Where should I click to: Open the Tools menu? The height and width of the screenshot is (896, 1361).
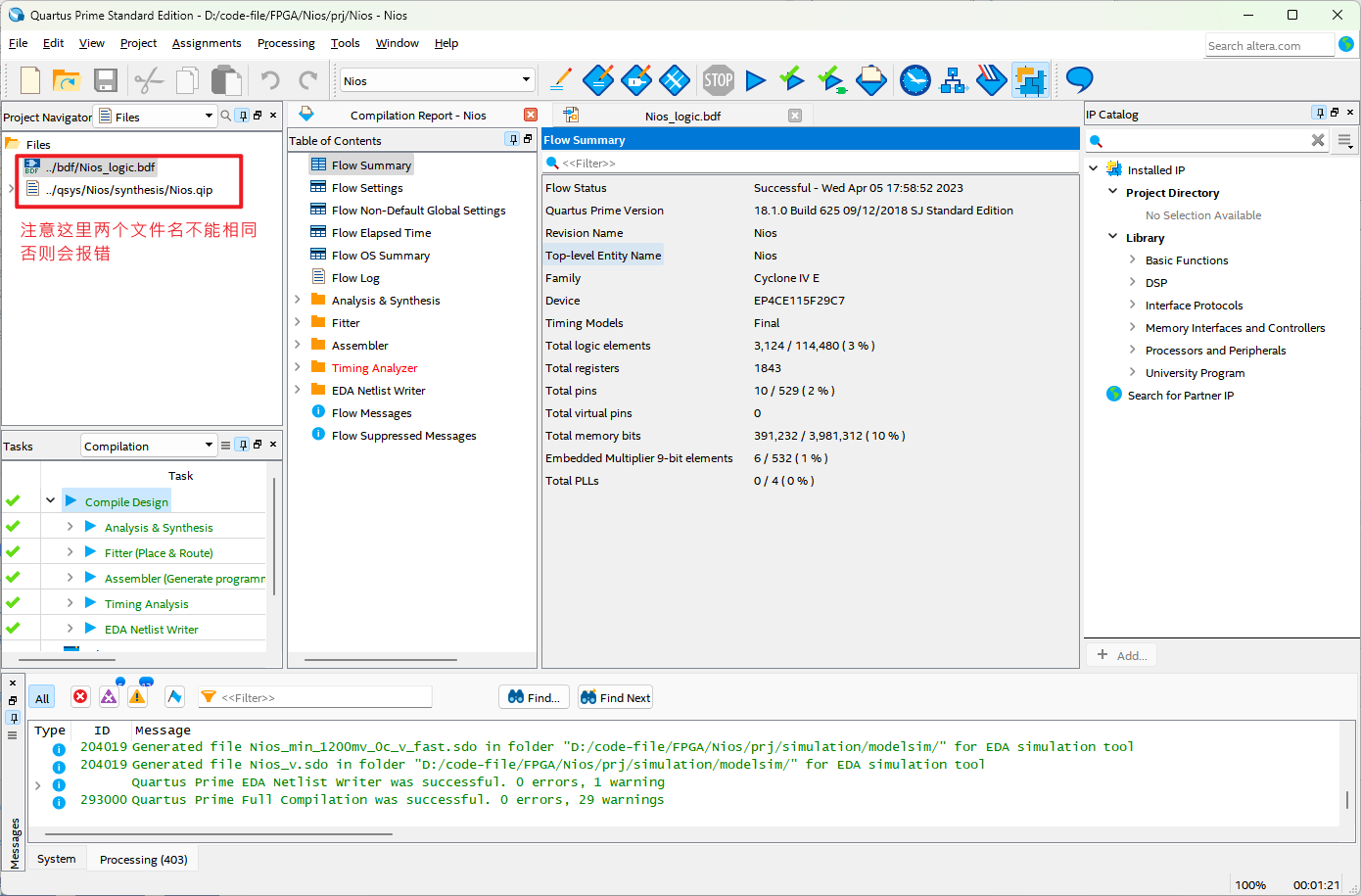coord(345,43)
